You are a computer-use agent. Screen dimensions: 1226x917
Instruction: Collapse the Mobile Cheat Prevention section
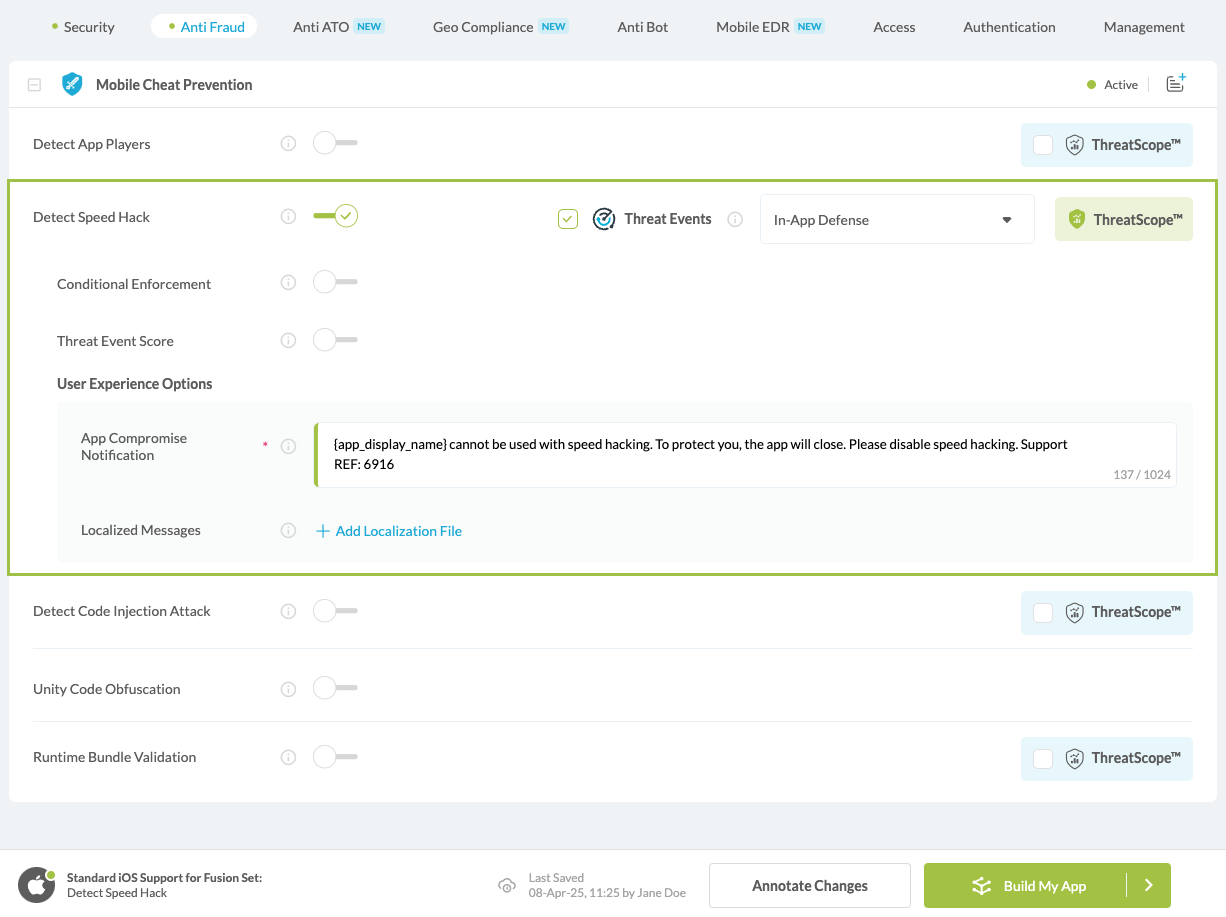point(34,85)
